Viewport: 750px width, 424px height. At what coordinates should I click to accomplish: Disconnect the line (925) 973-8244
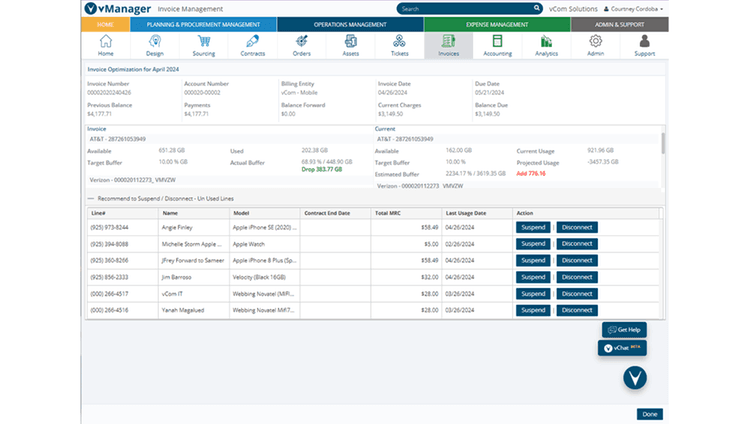577,227
